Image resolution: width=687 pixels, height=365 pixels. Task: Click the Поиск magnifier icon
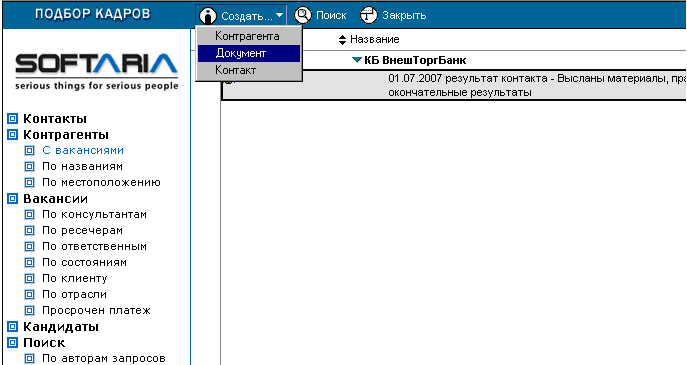pos(302,15)
